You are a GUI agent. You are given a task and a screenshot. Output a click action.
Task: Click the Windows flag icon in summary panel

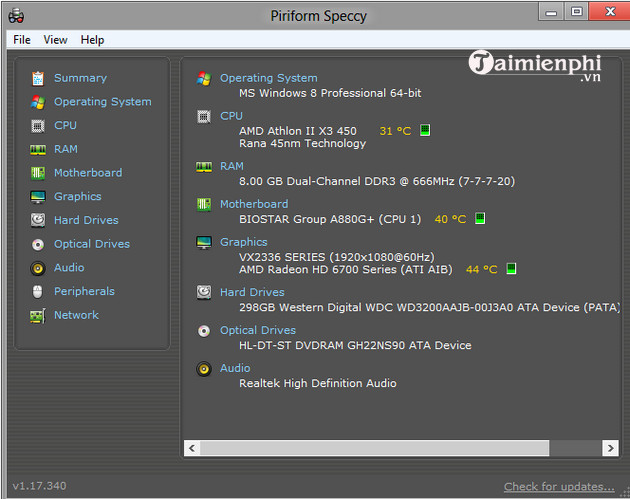(x=204, y=78)
